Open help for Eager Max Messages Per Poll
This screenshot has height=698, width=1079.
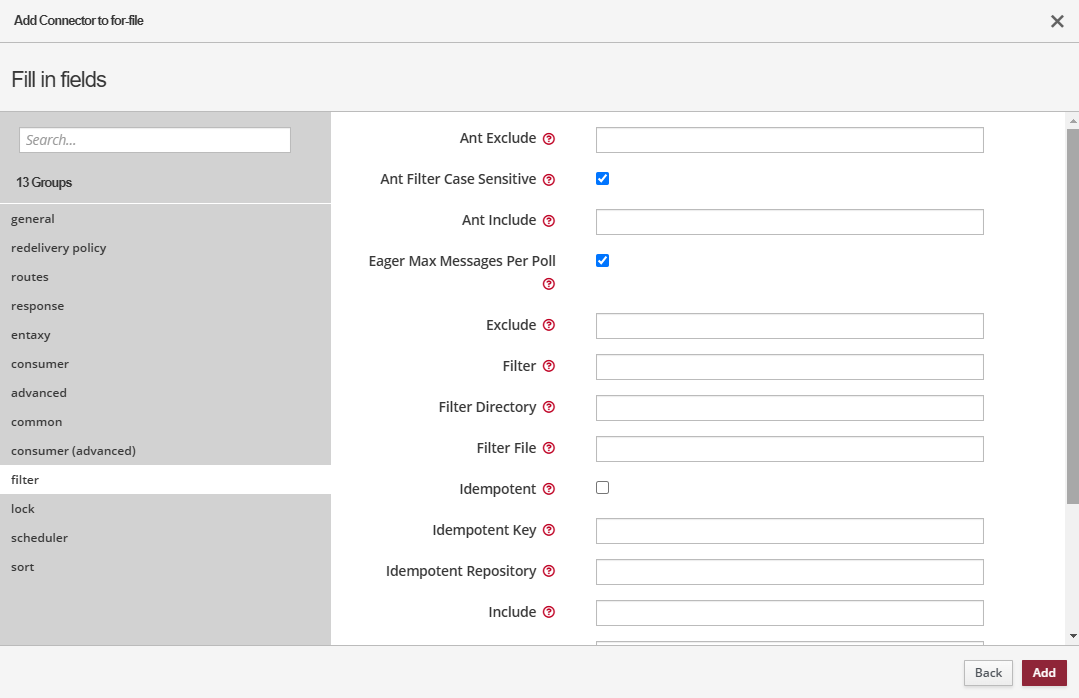coord(548,284)
